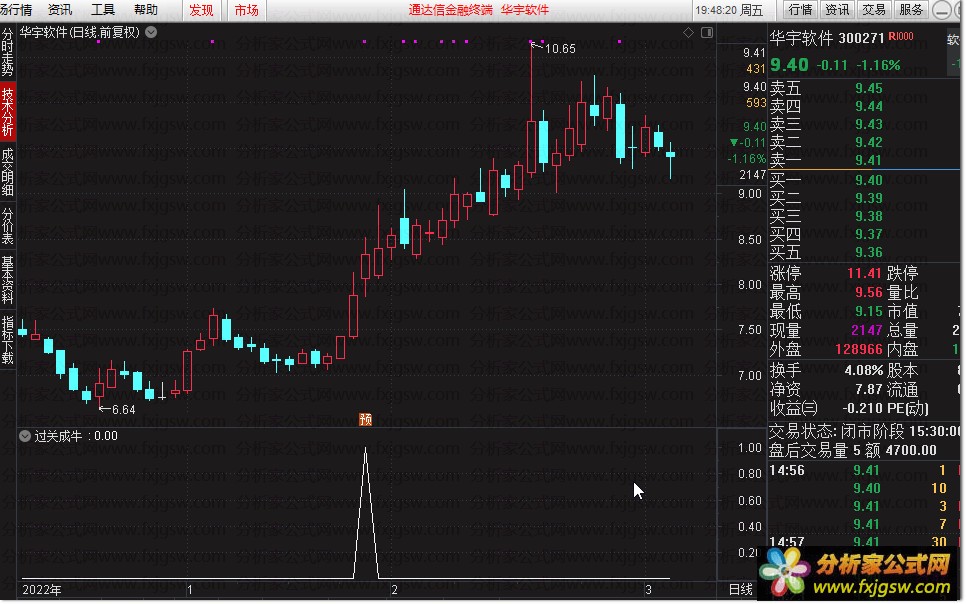Image resolution: width=967 pixels, height=604 pixels.
Task: Click the 盘后交易量 5 额 4700.00 line
Action: pyautogui.click(x=852, y=450)
